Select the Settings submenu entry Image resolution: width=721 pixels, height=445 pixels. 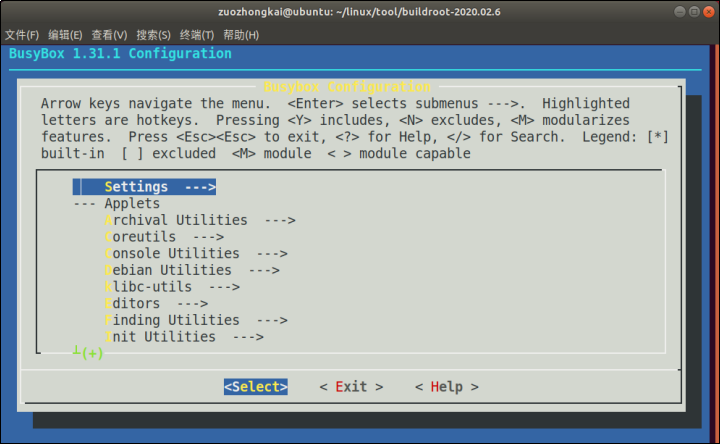(144, 187)
